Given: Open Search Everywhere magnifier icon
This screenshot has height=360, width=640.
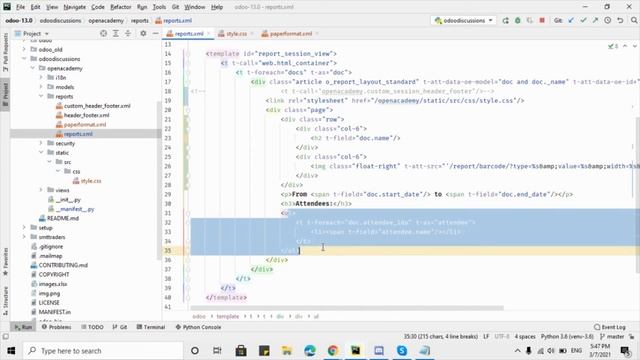Looking at the screenshot, I should 634,20.
